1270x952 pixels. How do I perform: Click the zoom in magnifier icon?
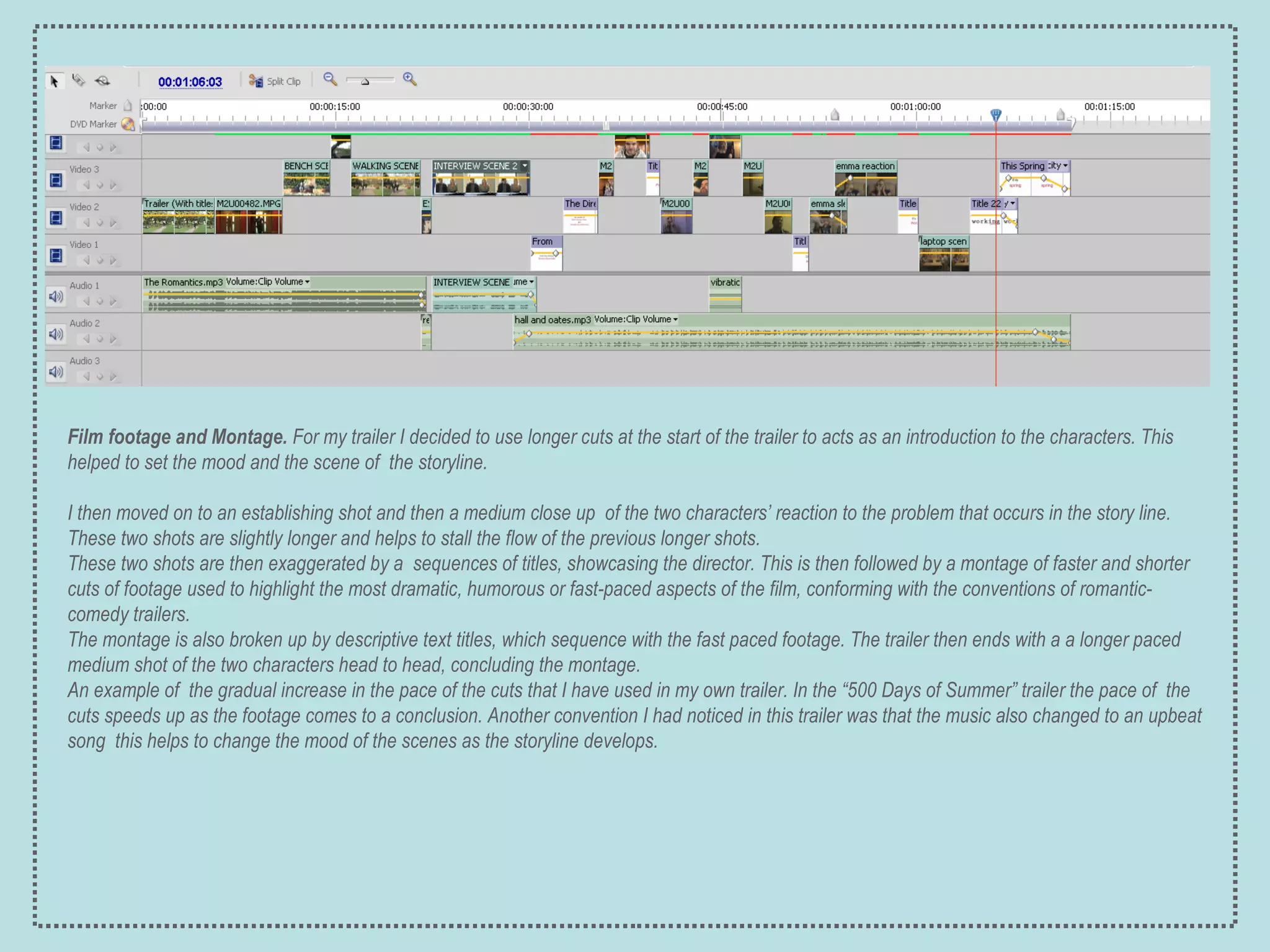point(409,79)
